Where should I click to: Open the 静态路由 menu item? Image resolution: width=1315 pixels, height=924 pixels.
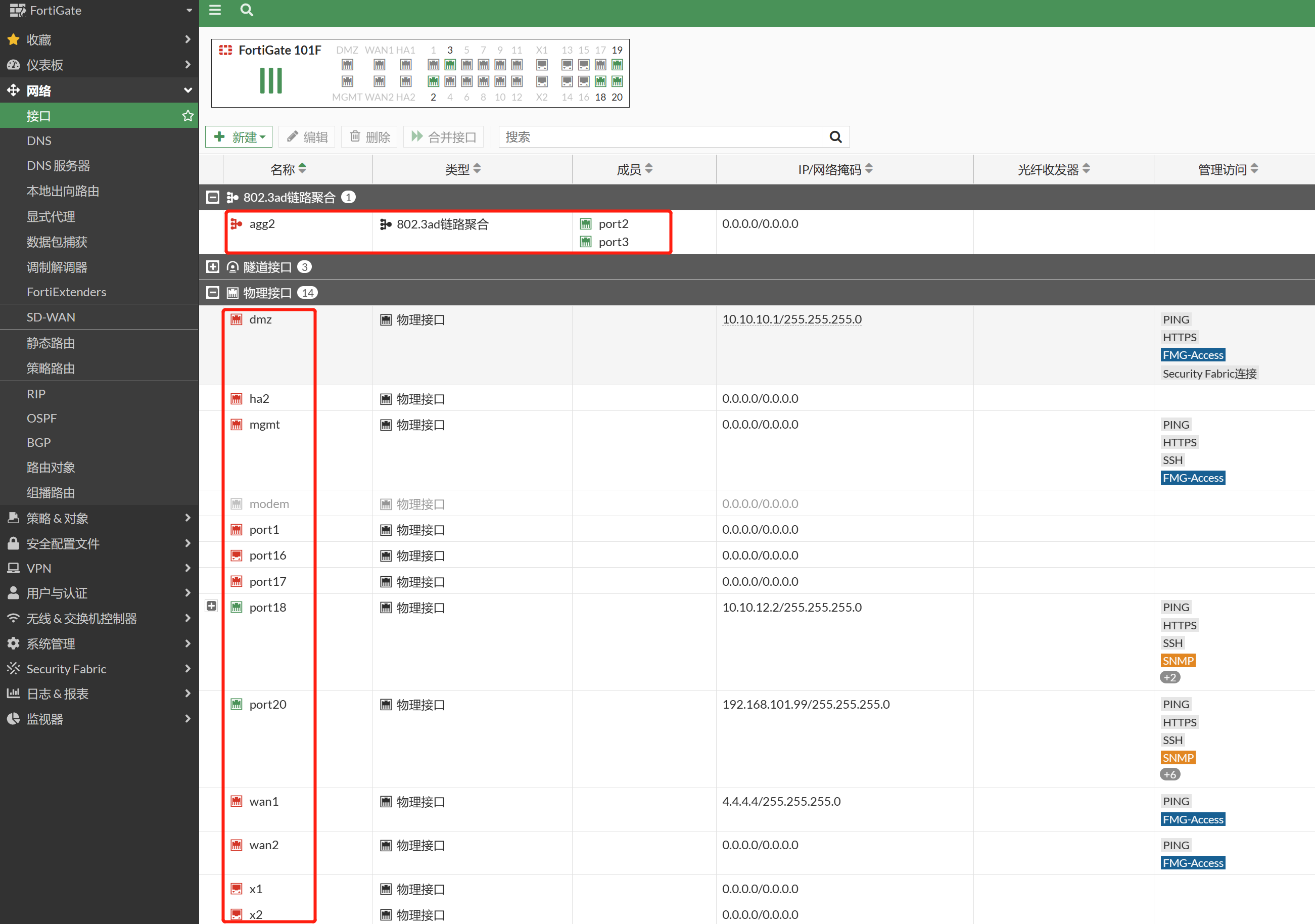51,343
